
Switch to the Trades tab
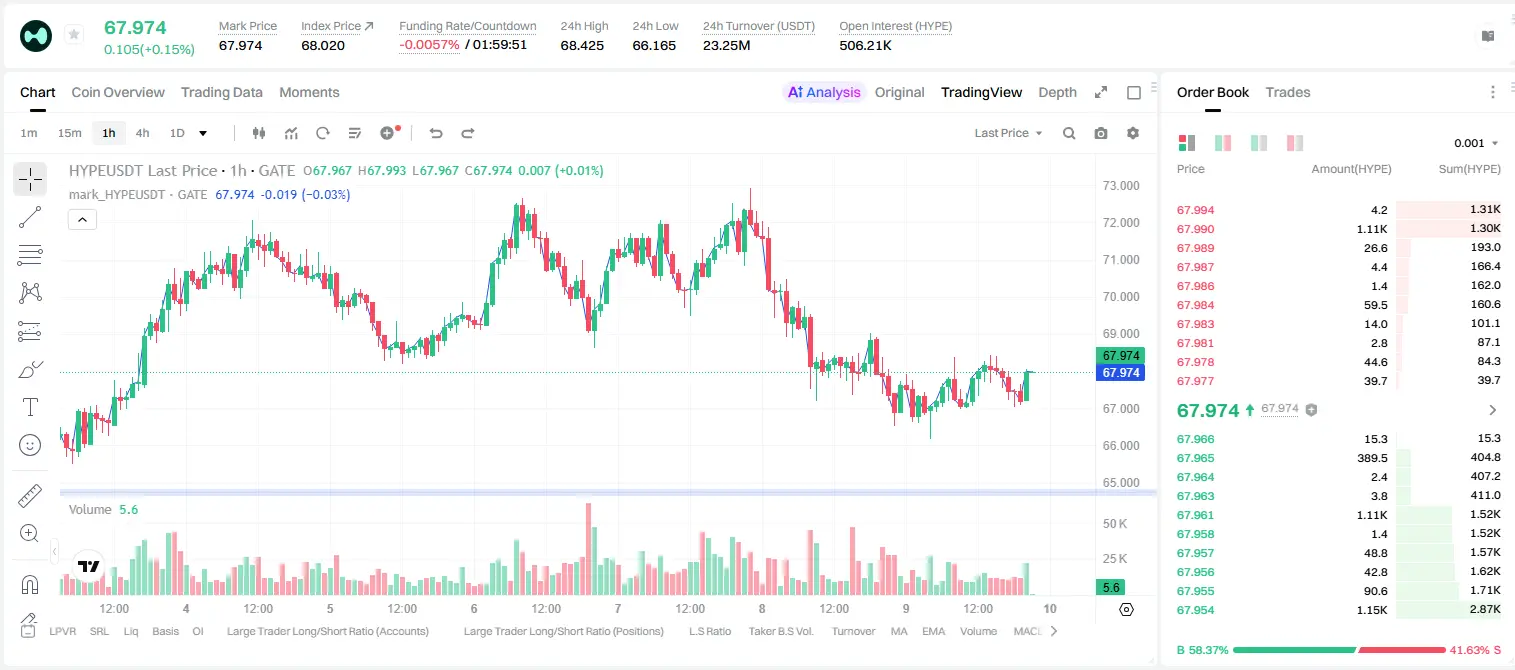[1287, 92]
